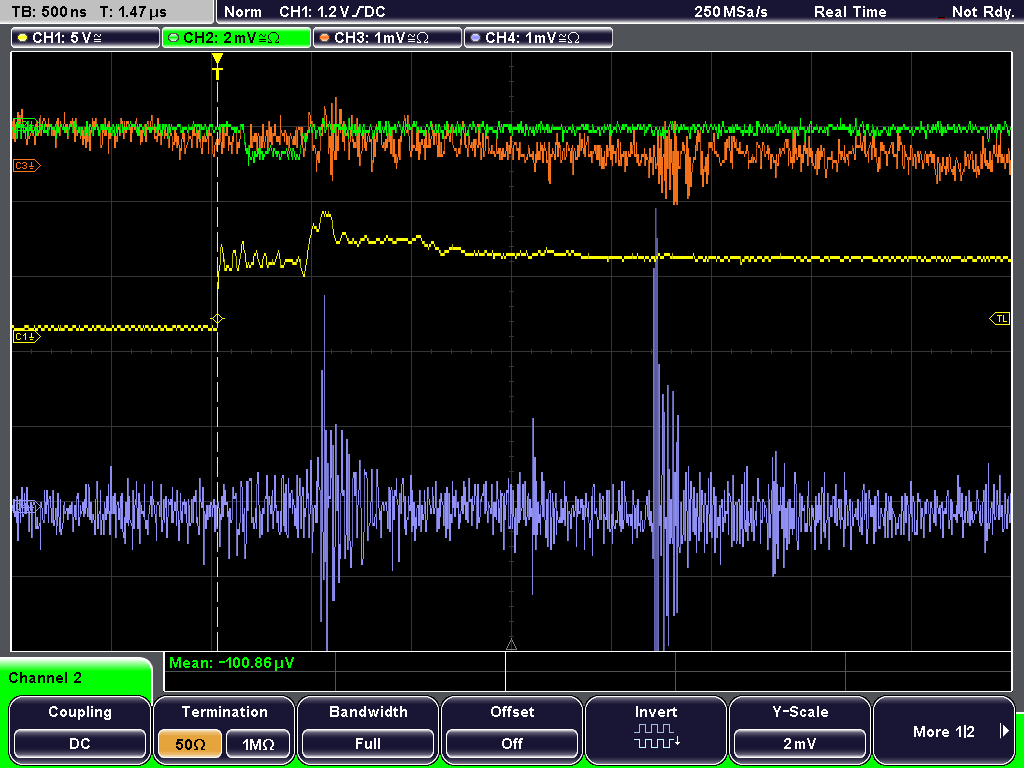Click the C1 ground level marker
This screenshot has height=768, width=1024.
[x=26, y=336]
